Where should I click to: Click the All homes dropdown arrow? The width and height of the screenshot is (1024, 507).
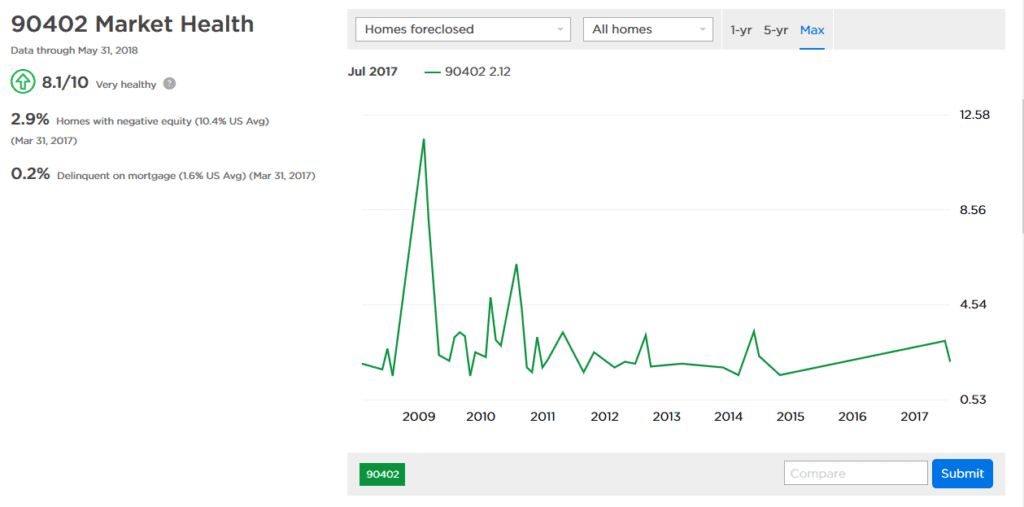(702, 30)
